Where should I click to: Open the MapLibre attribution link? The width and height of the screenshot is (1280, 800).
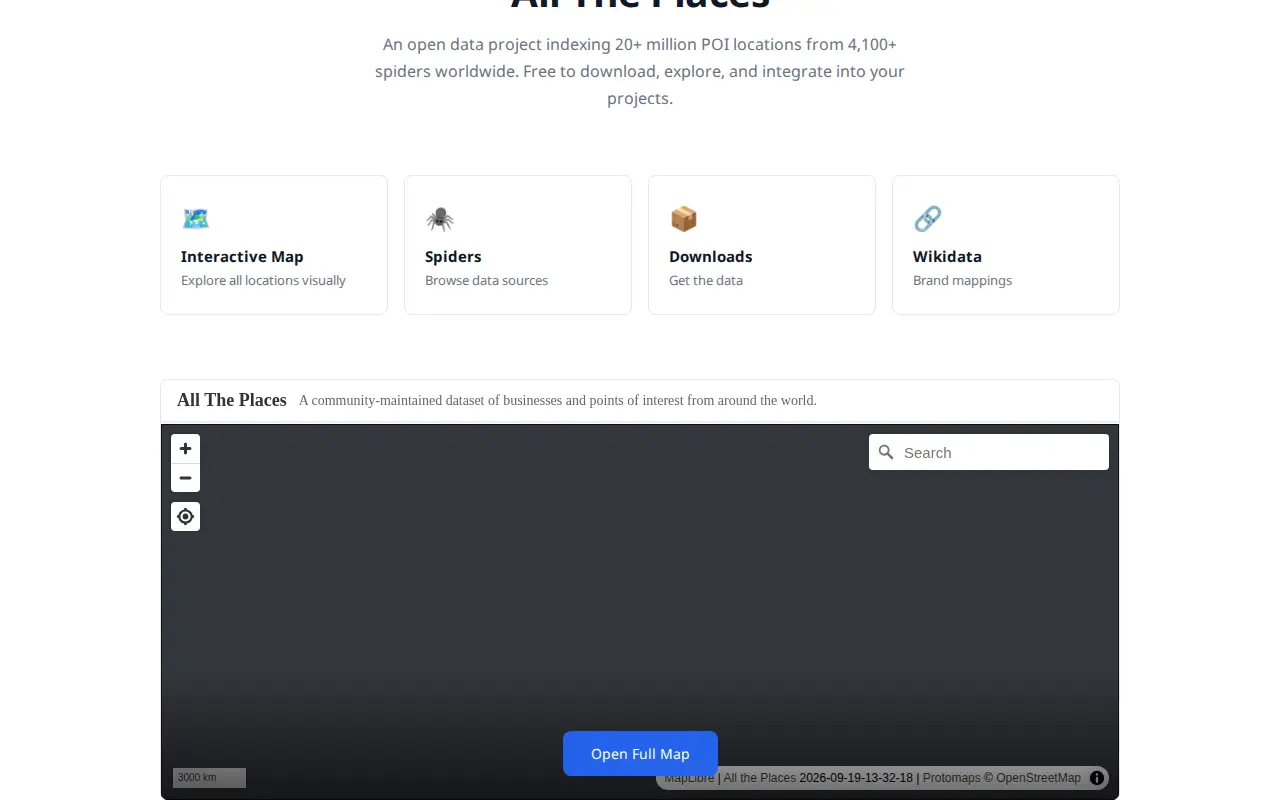click(689, 778)
